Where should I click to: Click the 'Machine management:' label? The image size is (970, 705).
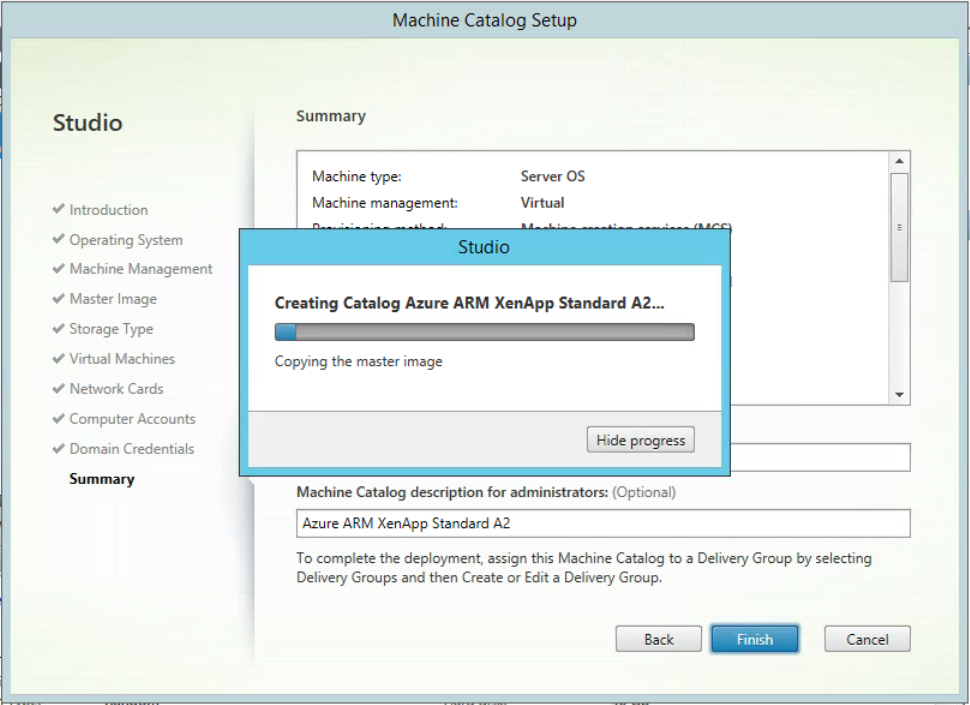pos(385,203)
